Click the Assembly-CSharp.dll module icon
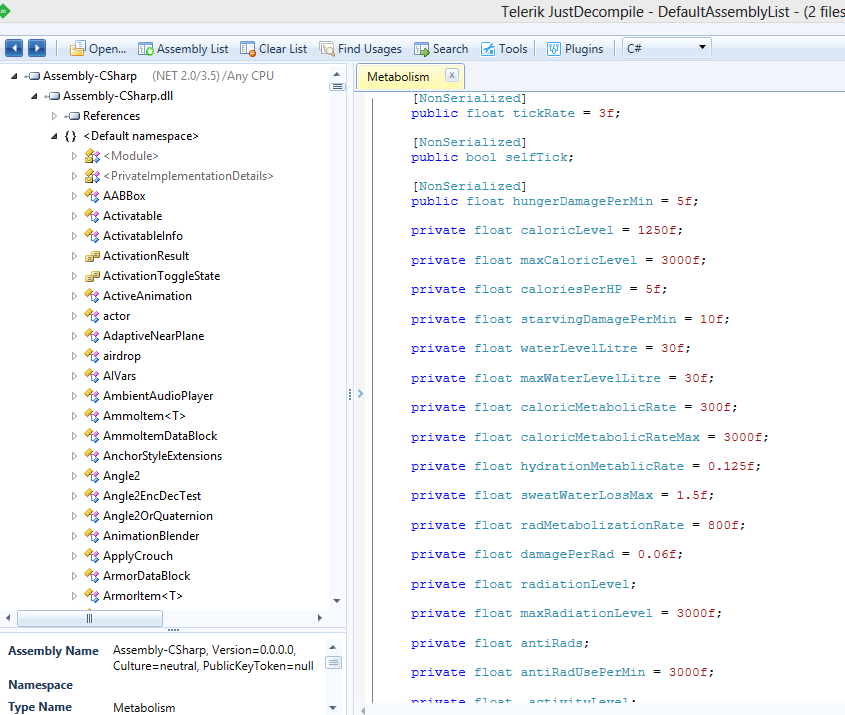The width and height of the screenshot is (845, 715). point(52,96)
